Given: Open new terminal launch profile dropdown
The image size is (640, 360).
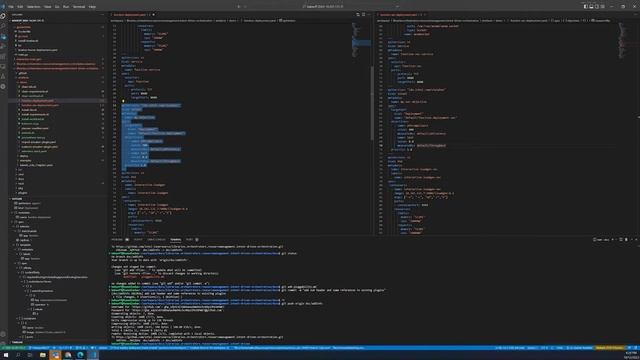Looking at the screenshot, I should click(x=616, y=240).
